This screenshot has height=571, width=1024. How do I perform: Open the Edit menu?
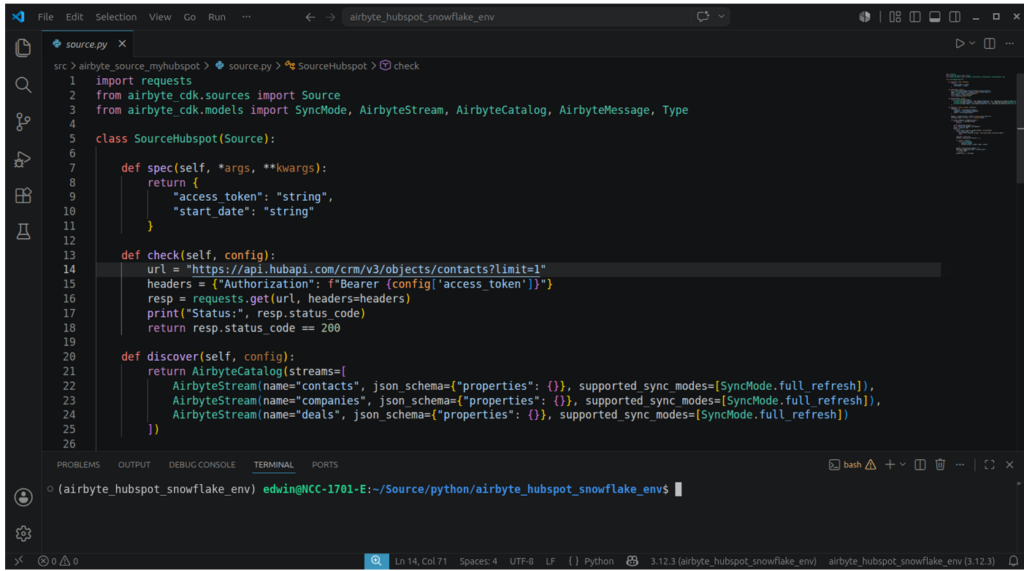click(74, 17)
